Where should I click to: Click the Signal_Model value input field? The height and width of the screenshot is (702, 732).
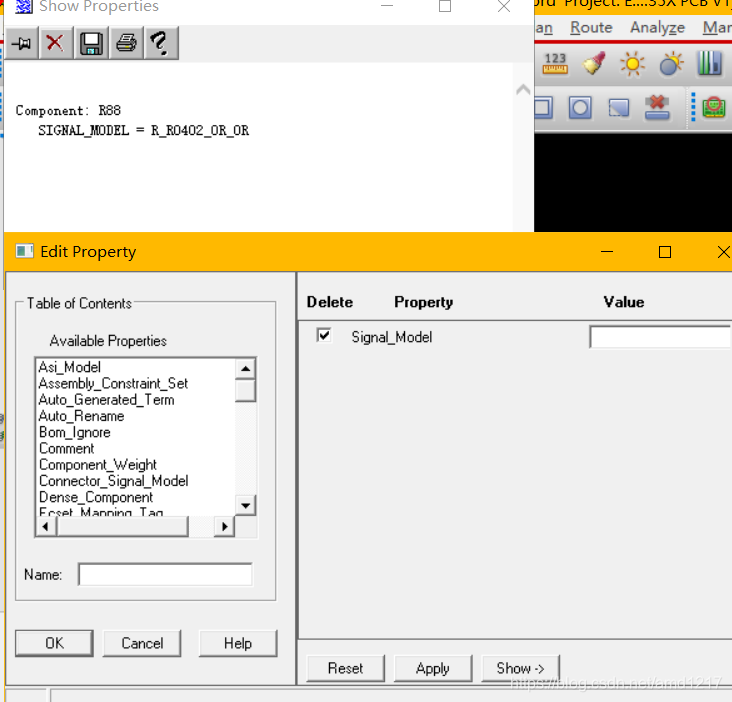click(x=660, y=337)
